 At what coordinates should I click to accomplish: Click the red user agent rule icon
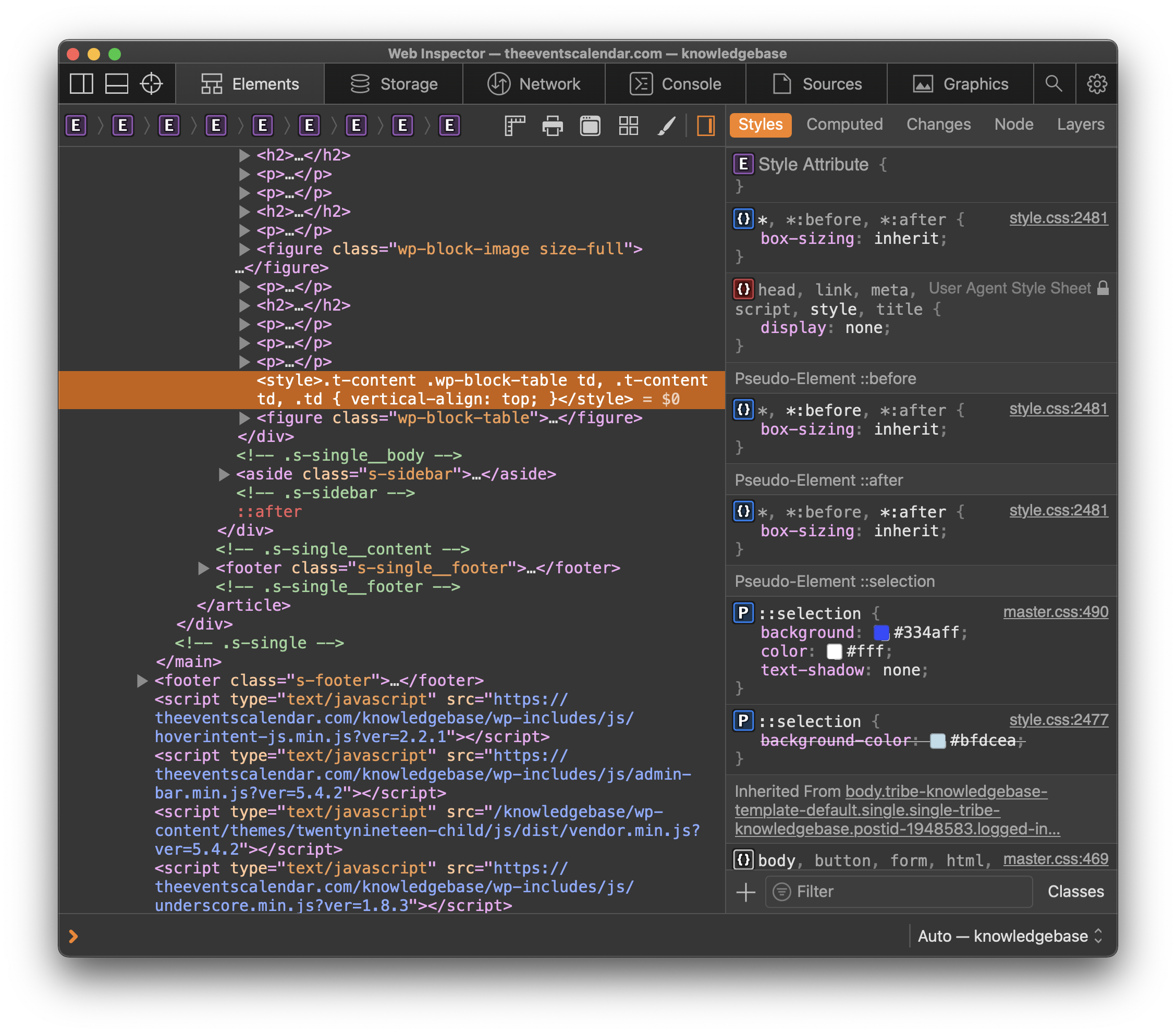[x=743, y=289]
